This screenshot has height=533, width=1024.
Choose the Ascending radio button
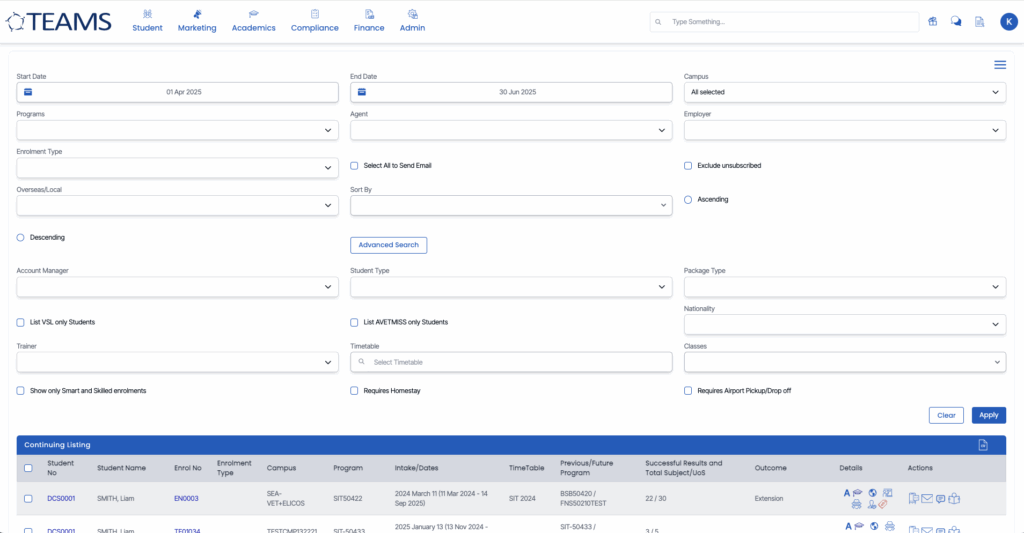[688, 200]
